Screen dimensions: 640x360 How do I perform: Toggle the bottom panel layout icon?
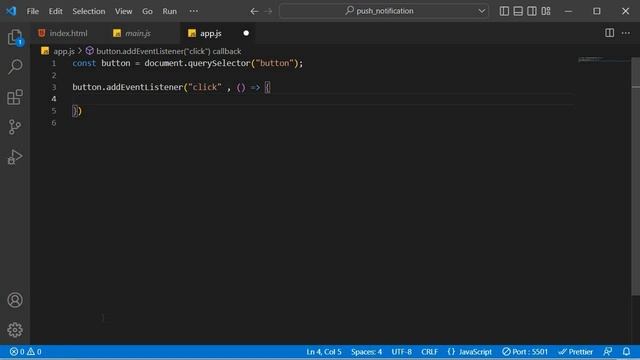pyautogui.click(x=518, y=11)
